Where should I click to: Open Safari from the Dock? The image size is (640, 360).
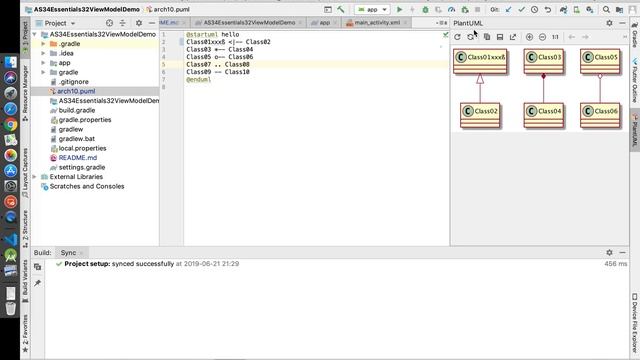[x=11, y=109]
